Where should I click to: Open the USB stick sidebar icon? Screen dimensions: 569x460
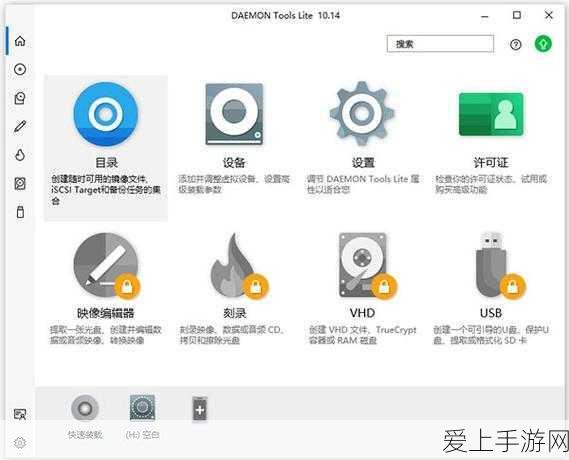tap(20, 212)
